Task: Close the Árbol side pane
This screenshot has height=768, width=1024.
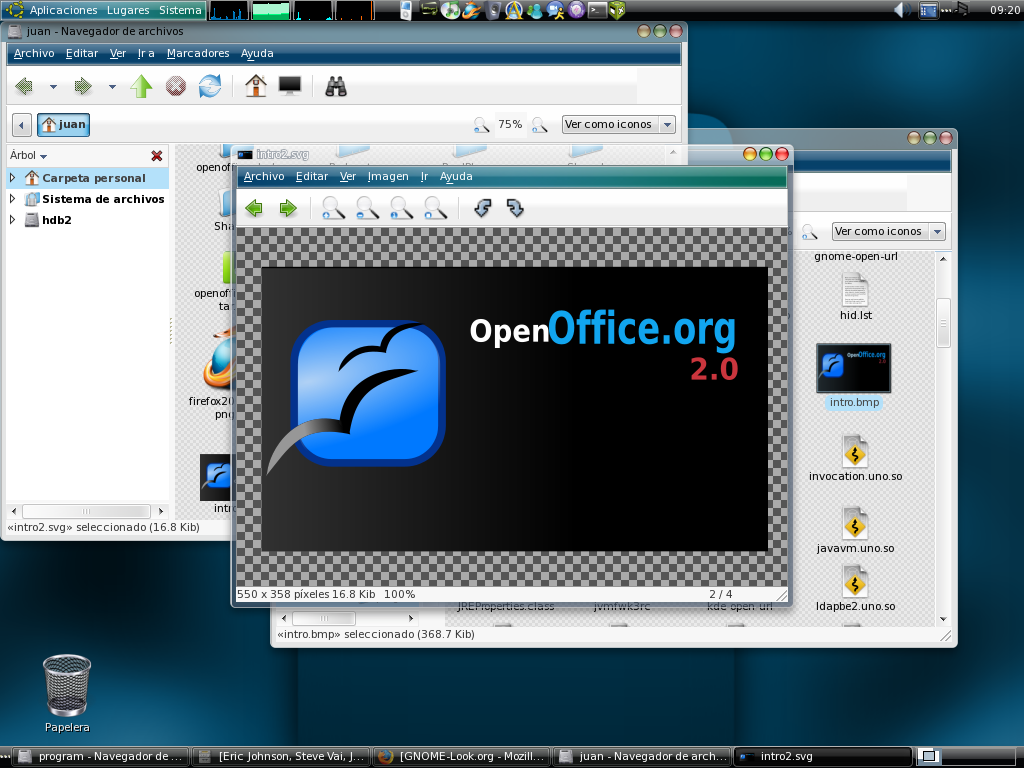Action: 157,155
